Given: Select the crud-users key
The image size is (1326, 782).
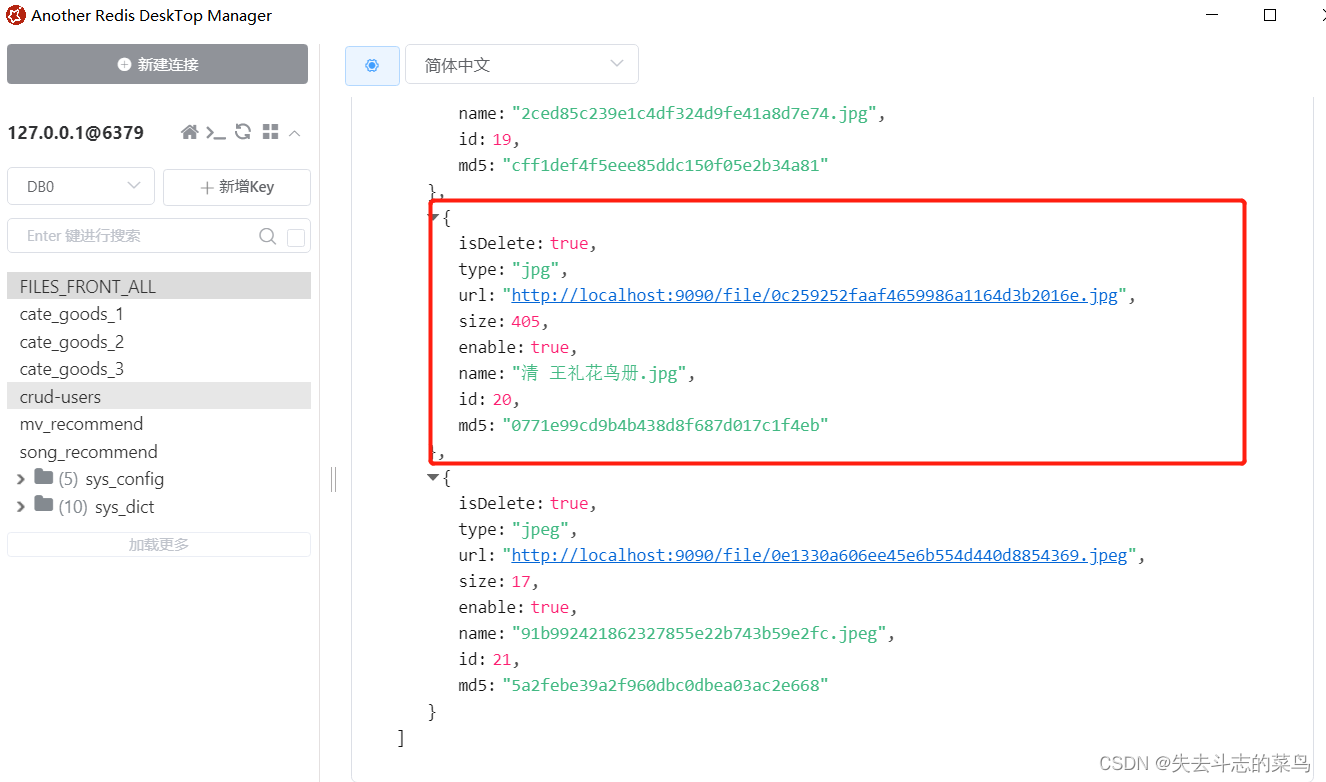Looking at the screenshot, I should coord(159,397).
